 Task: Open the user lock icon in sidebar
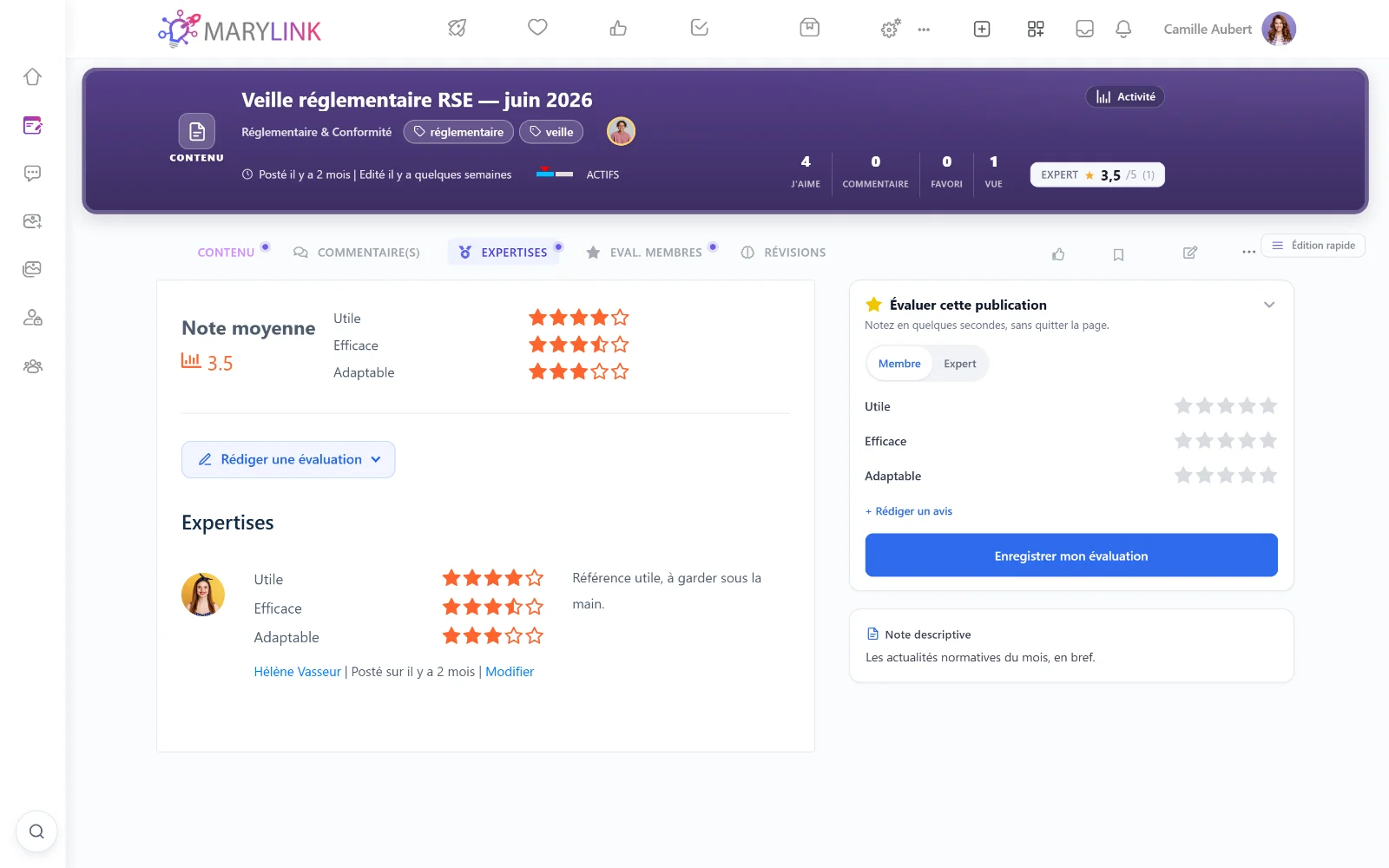click(32, 318)
